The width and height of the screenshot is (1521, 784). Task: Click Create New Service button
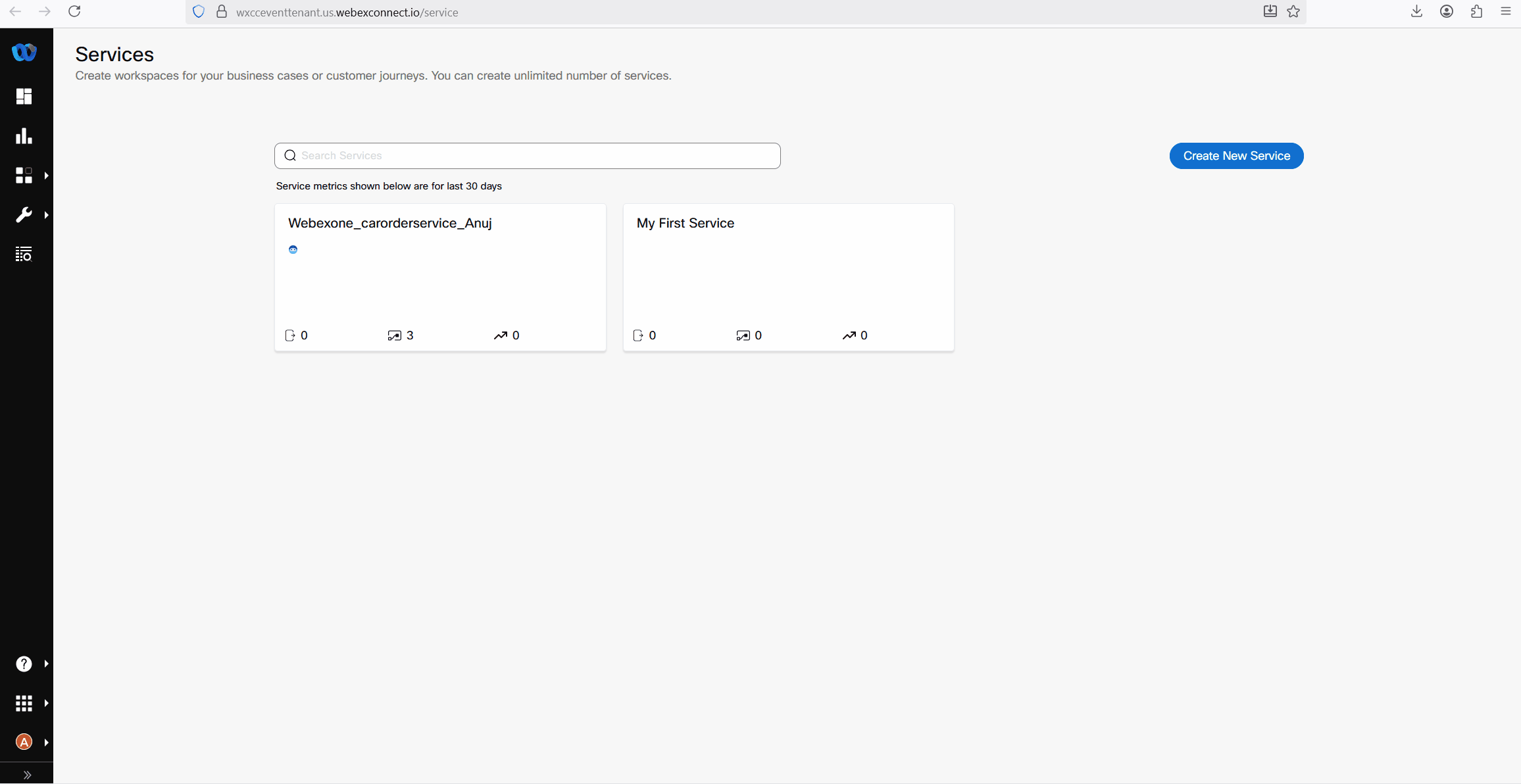tap(1236, 156)
